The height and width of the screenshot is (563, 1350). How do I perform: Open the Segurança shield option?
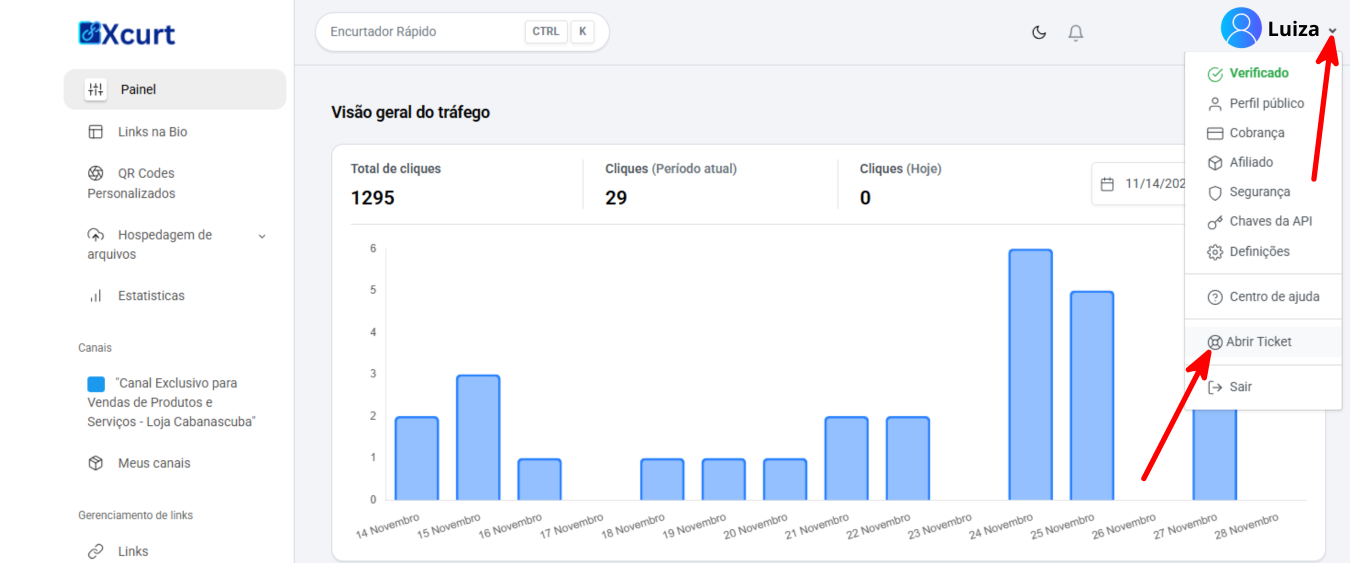(1215, 192)
